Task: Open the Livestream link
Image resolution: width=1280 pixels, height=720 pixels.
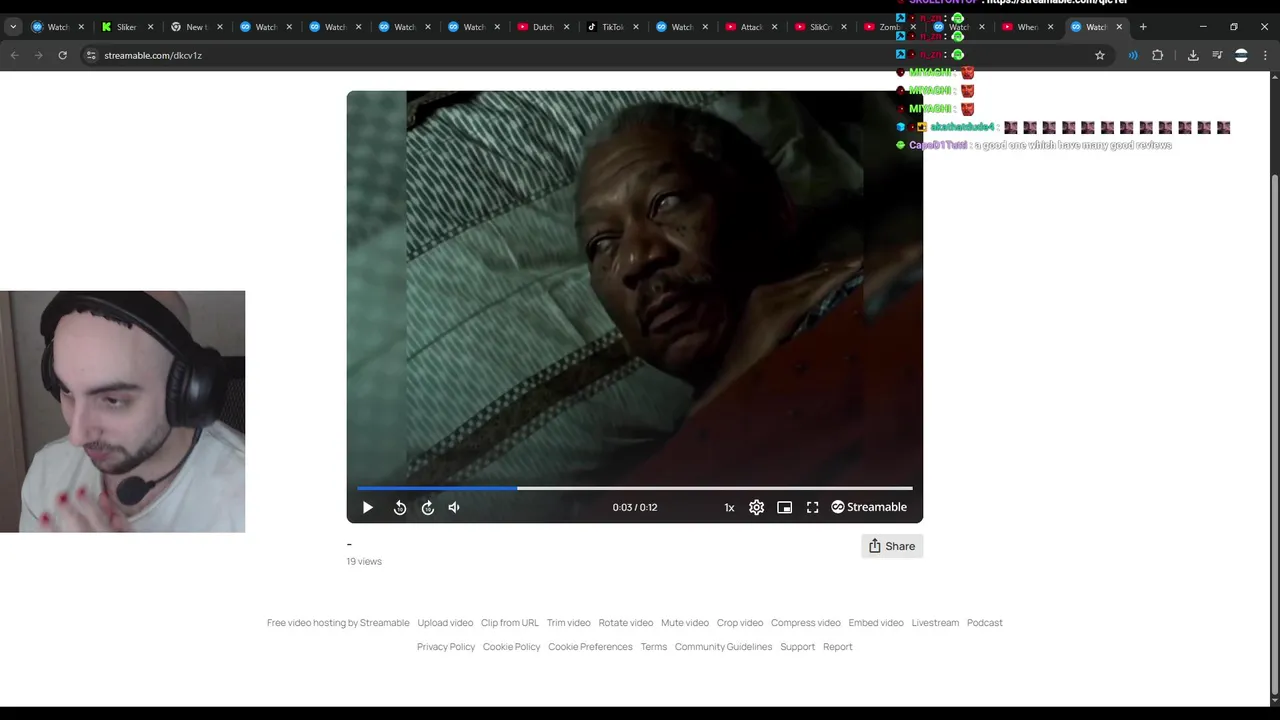Action: tap(935, 622)
